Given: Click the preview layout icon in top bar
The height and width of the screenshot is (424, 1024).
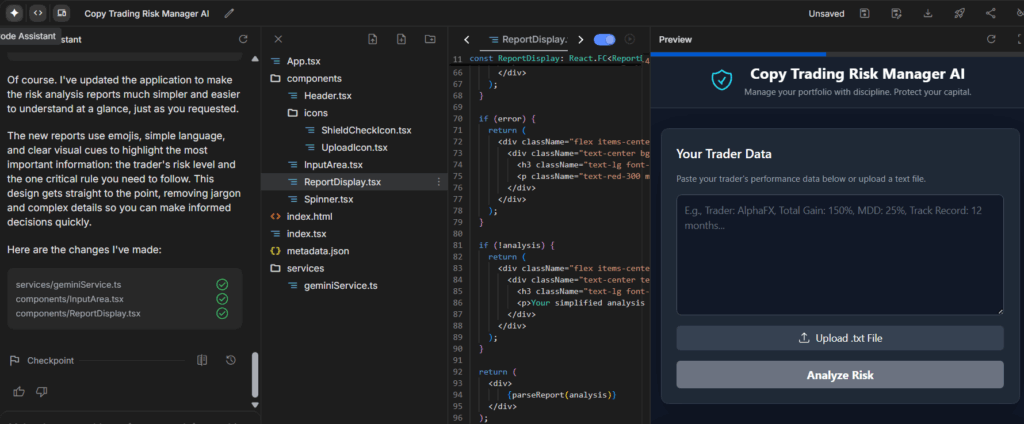Looking at the screenshot, I should 61,12.
